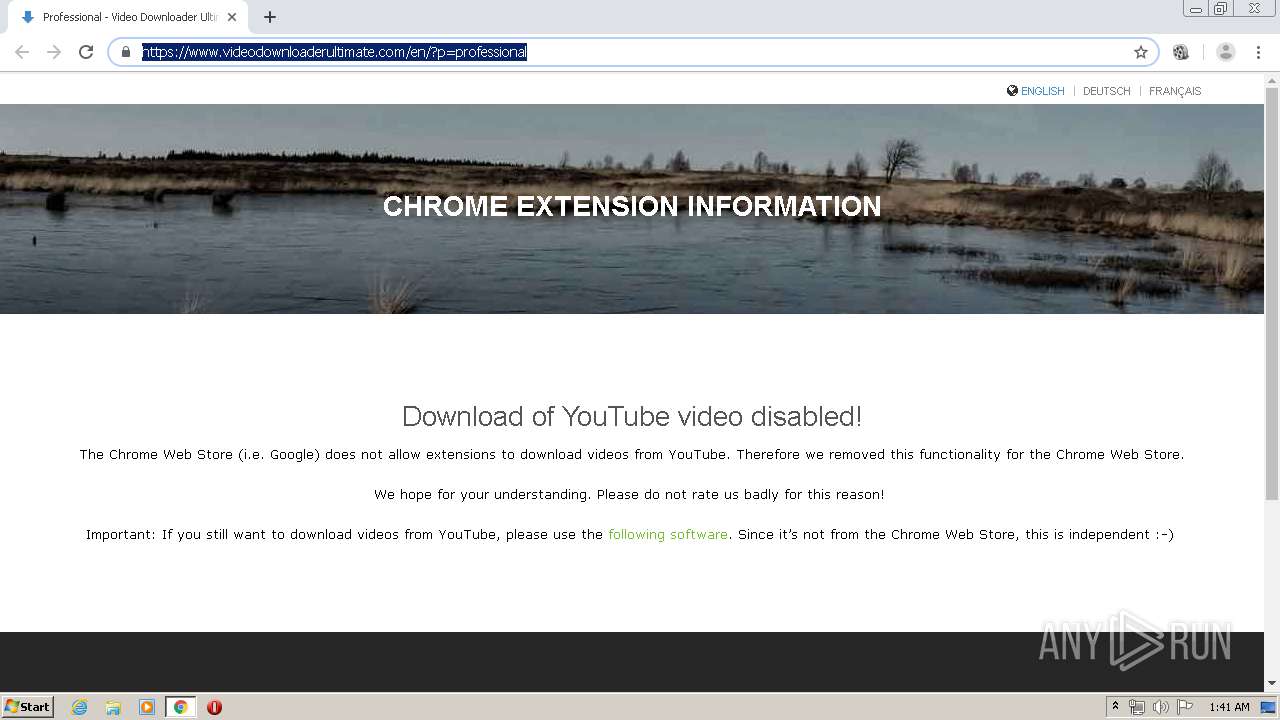
Task: Click the 'Download of YouTube video disabled!' heading
Action: [632, 416]
